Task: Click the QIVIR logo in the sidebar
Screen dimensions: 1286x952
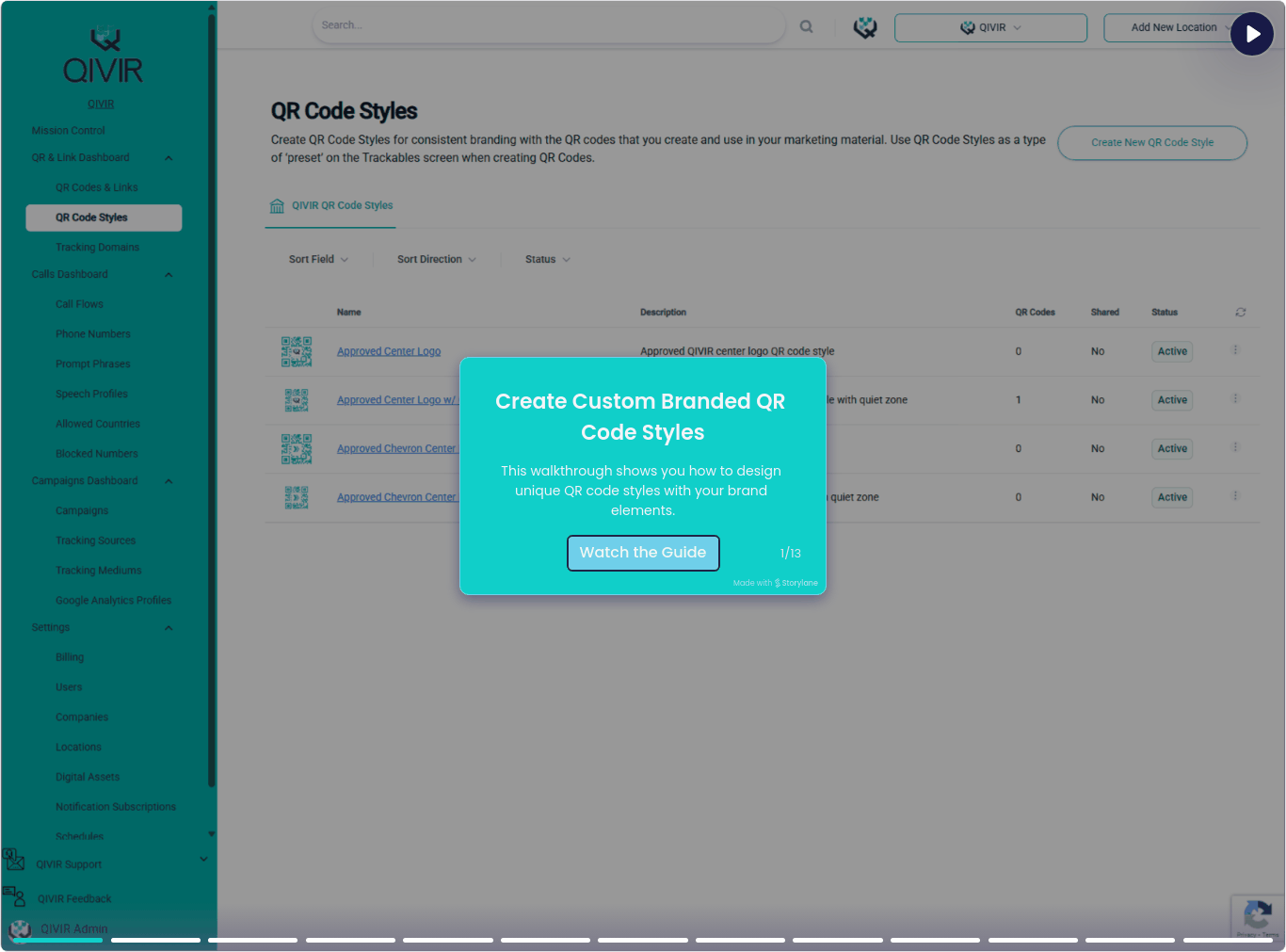Action: pos(104,56)
